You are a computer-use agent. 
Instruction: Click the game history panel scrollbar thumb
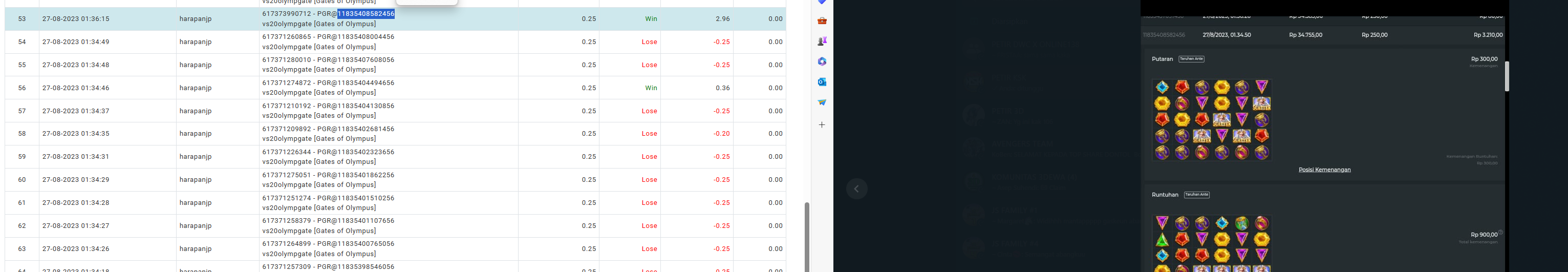click(1507, 76)
